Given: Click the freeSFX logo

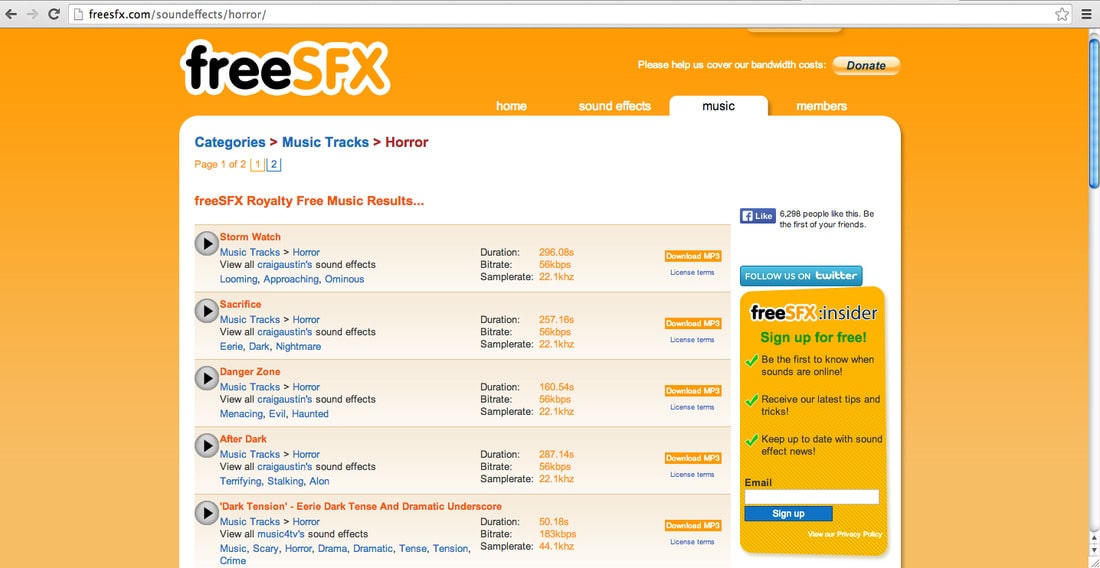Looking at the screenshot, I should pos(285,68).
